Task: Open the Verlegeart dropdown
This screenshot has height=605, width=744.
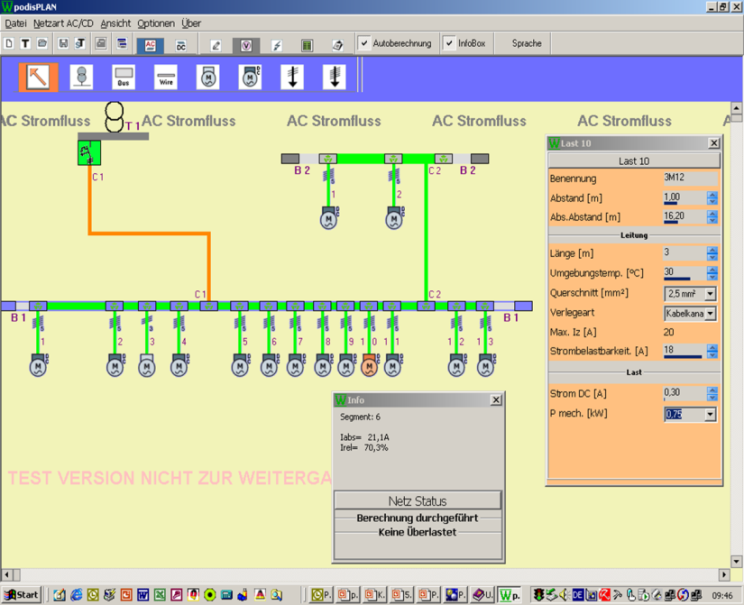Action: 710,313
